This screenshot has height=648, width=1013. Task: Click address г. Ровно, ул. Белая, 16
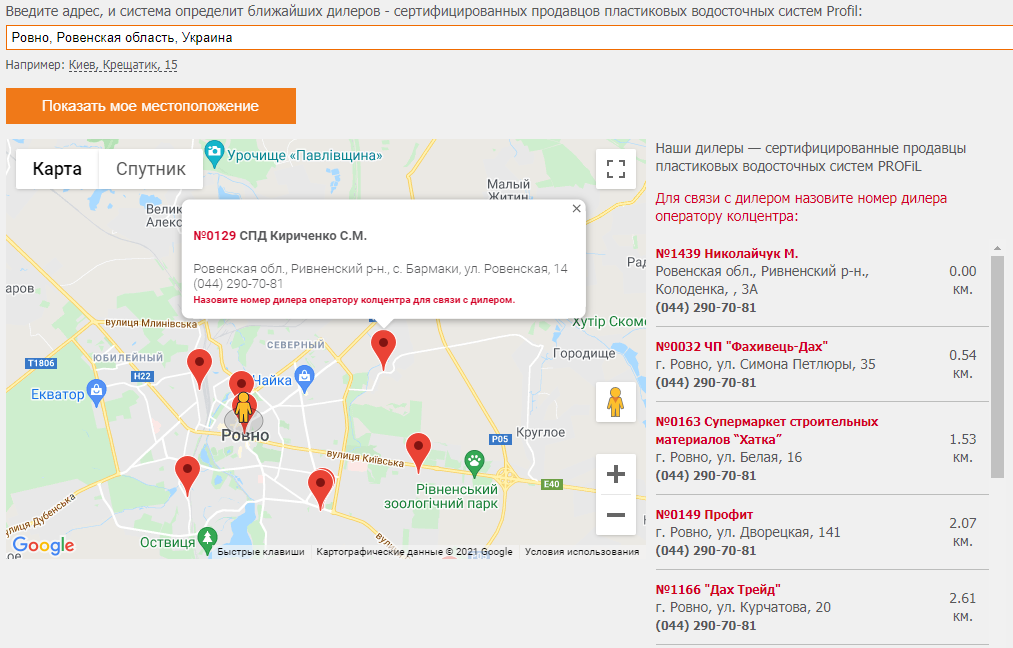[x=729, y=457]
